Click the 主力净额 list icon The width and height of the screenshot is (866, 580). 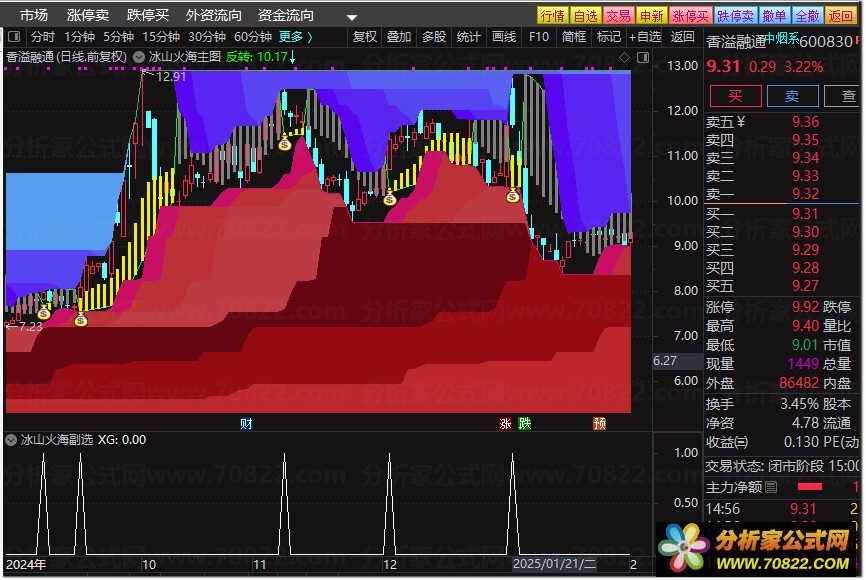point(771,487)
